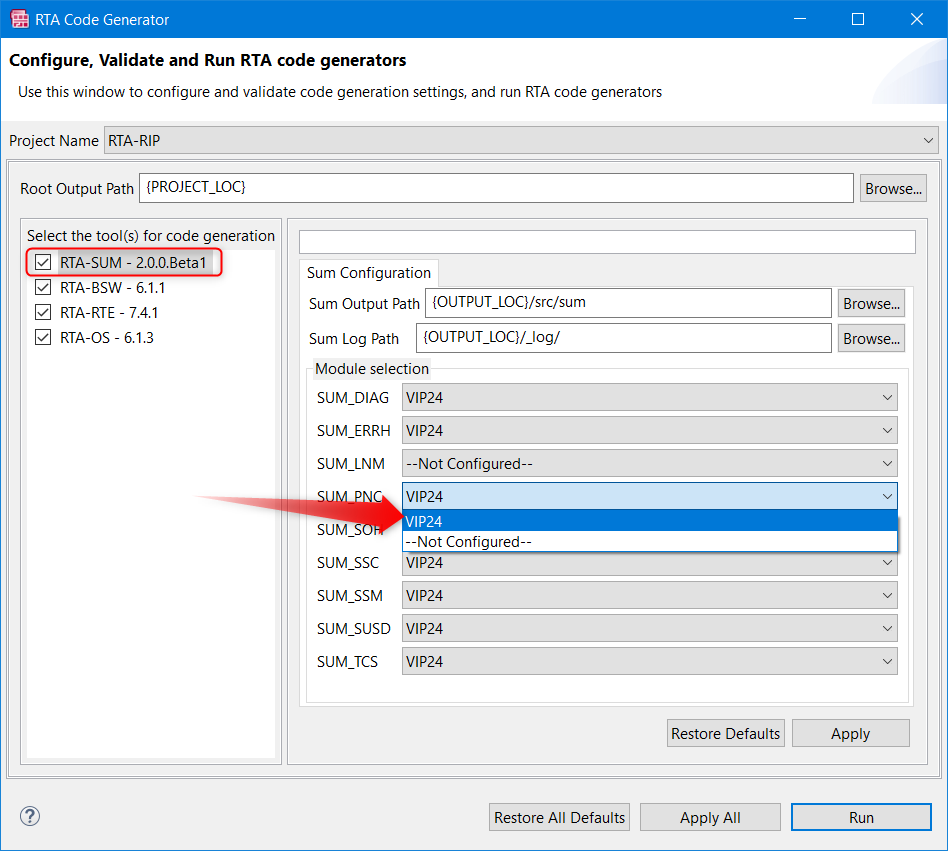
Task: Toggle the RTA-SUM - 2.0.0.Beta1 checkbox
Action: pos(43,262)
